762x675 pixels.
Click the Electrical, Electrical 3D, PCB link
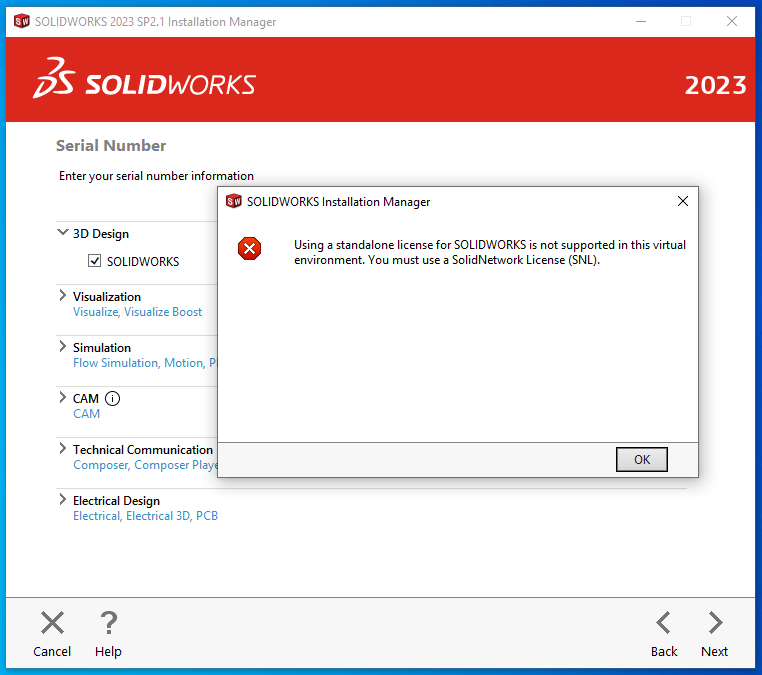click(x=145, y=516)
